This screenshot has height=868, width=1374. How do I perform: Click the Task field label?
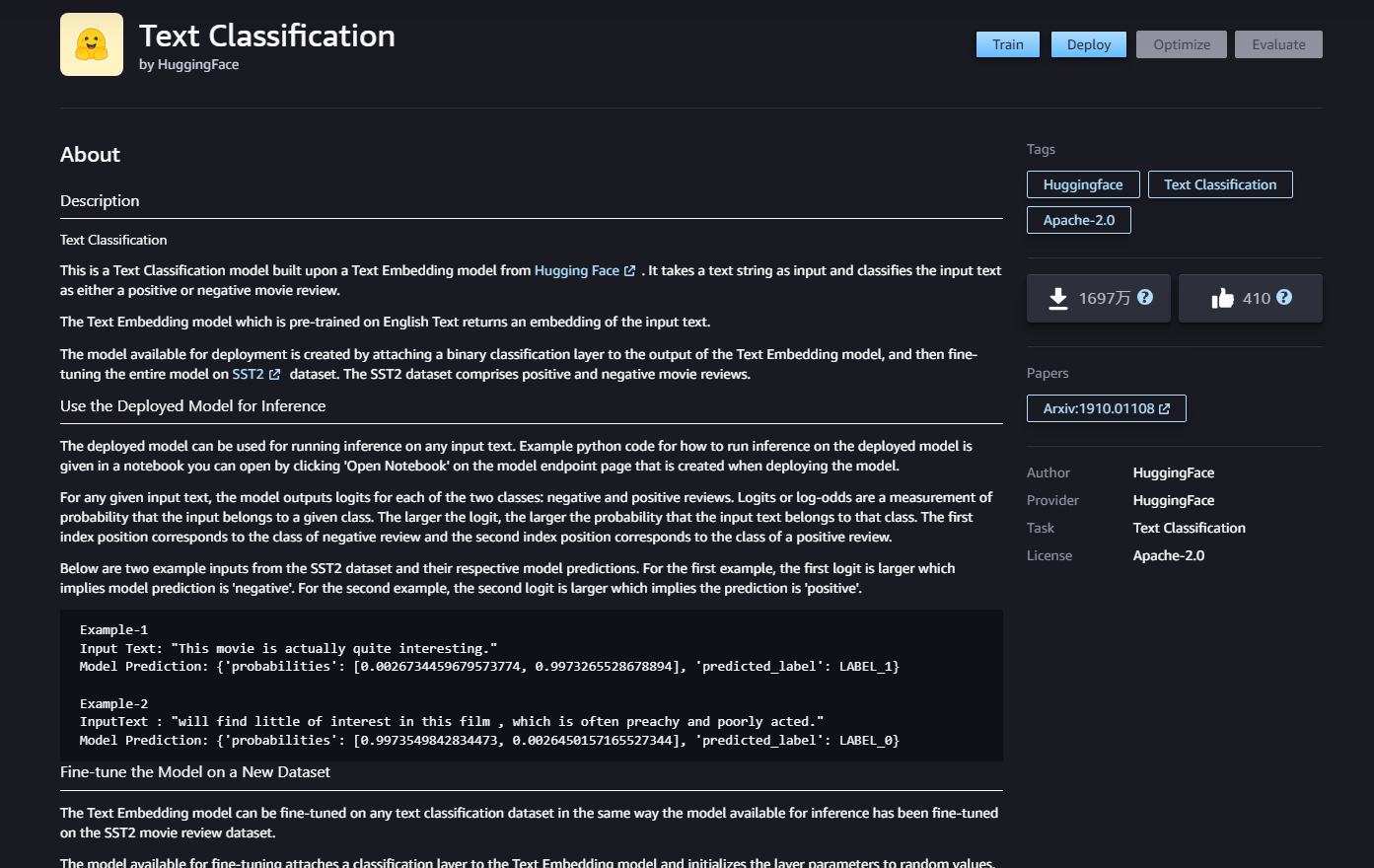[1041, 528]
